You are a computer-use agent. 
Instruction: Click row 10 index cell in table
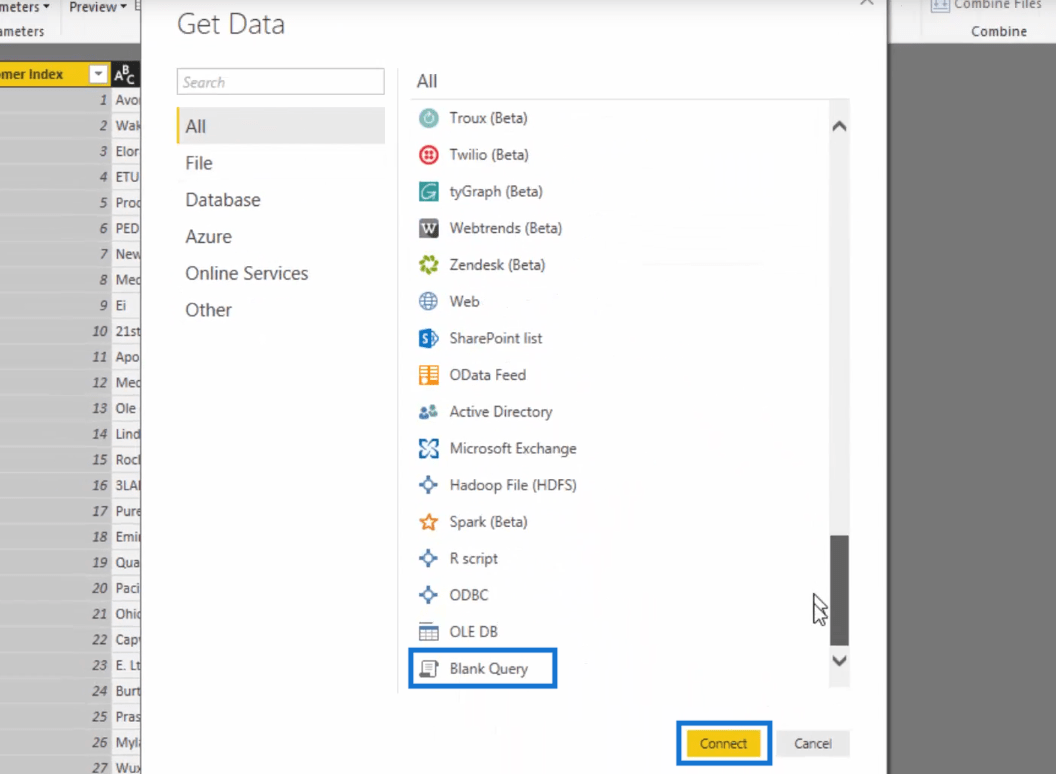(55, 331)
